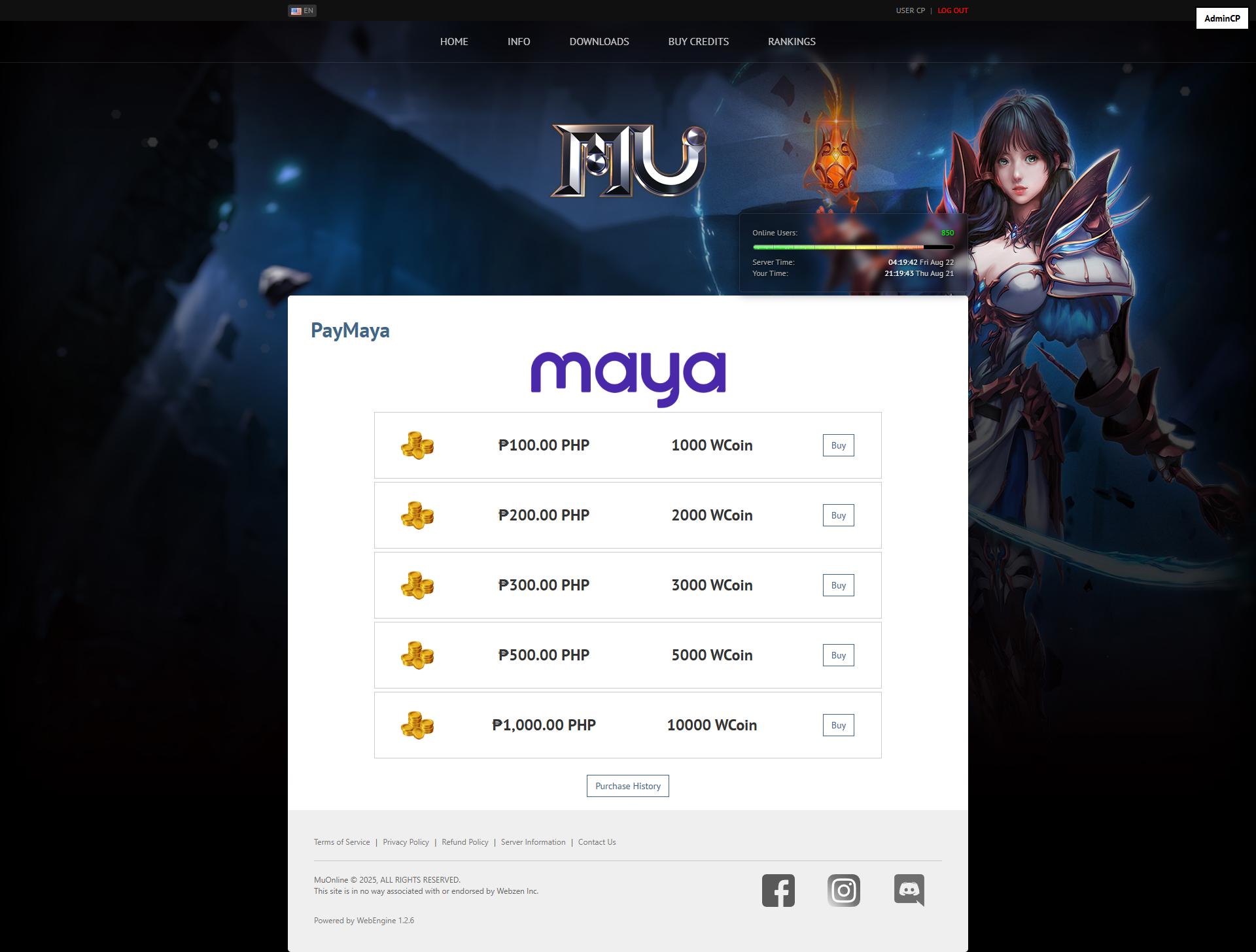Open the Instagram page icon

point(843,890)
